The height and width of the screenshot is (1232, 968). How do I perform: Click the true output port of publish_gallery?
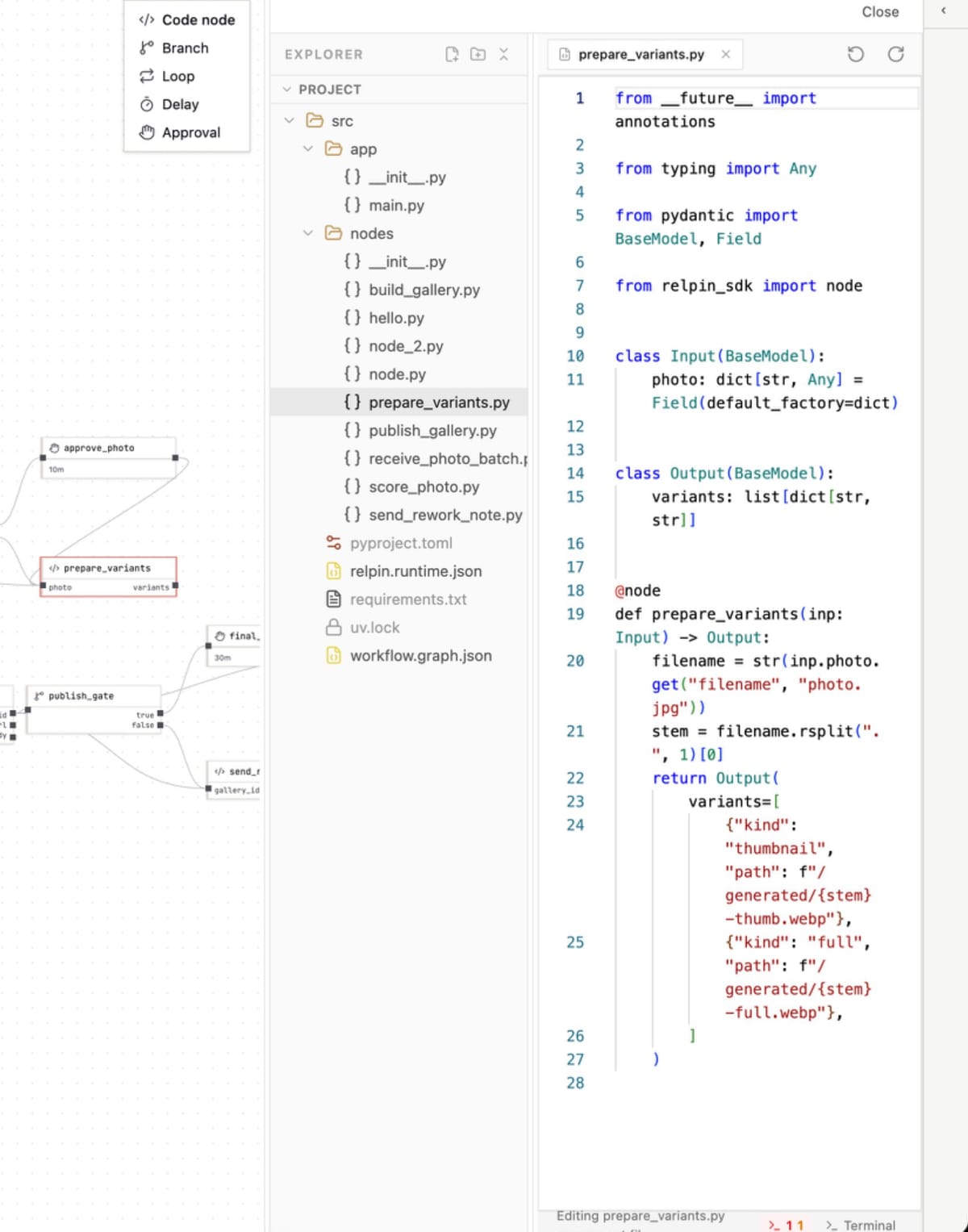pos(160,714)
